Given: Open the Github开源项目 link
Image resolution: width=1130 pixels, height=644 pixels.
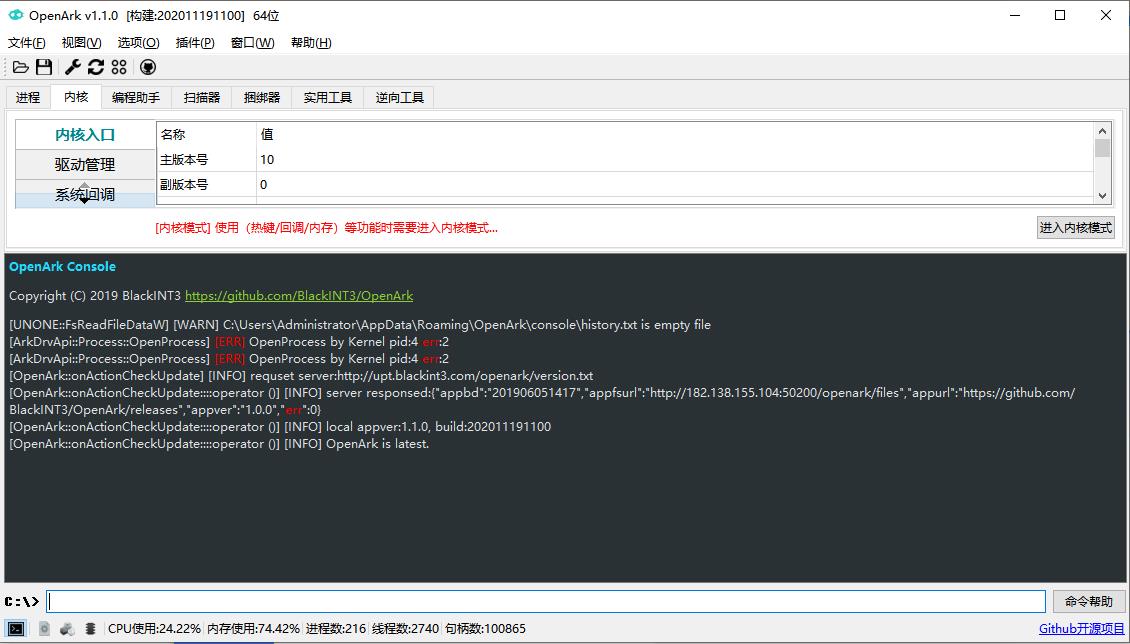Looking at the screenshot, I should [x=1082, y=629].
